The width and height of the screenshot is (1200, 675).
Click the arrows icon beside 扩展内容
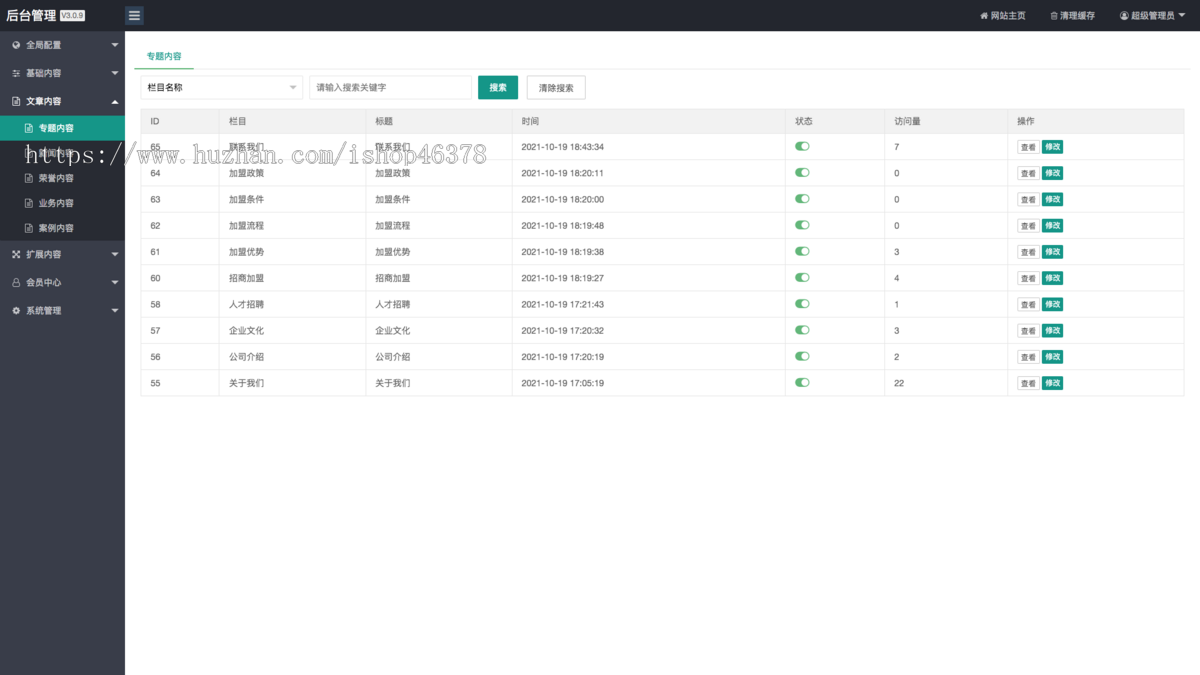coord(16,254)
